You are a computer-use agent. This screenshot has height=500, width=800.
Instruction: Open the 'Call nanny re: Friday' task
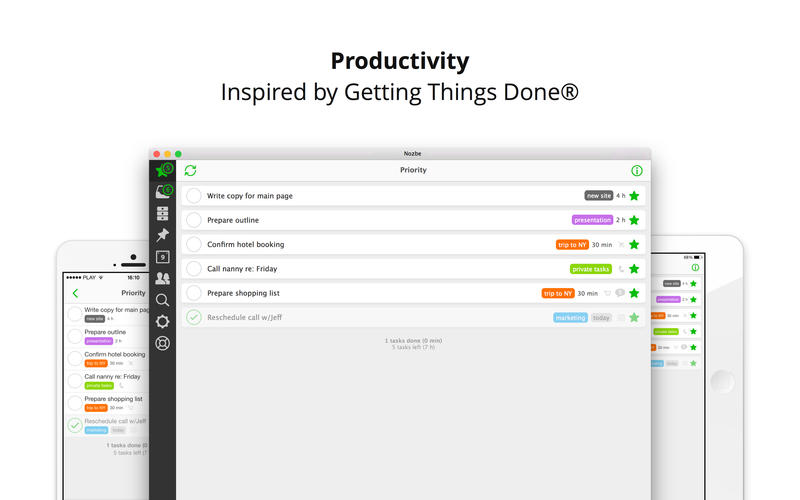(x=242, y=269)
